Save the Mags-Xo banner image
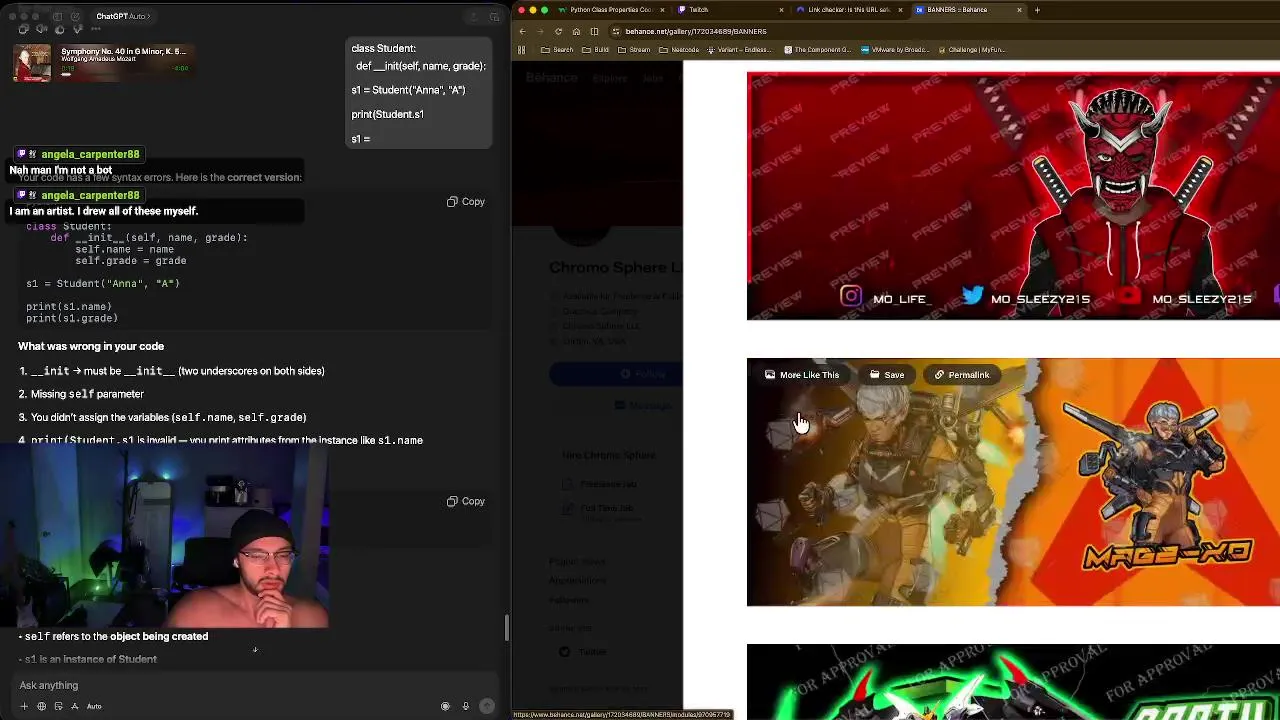1280x720 pixels. (887, 375)
